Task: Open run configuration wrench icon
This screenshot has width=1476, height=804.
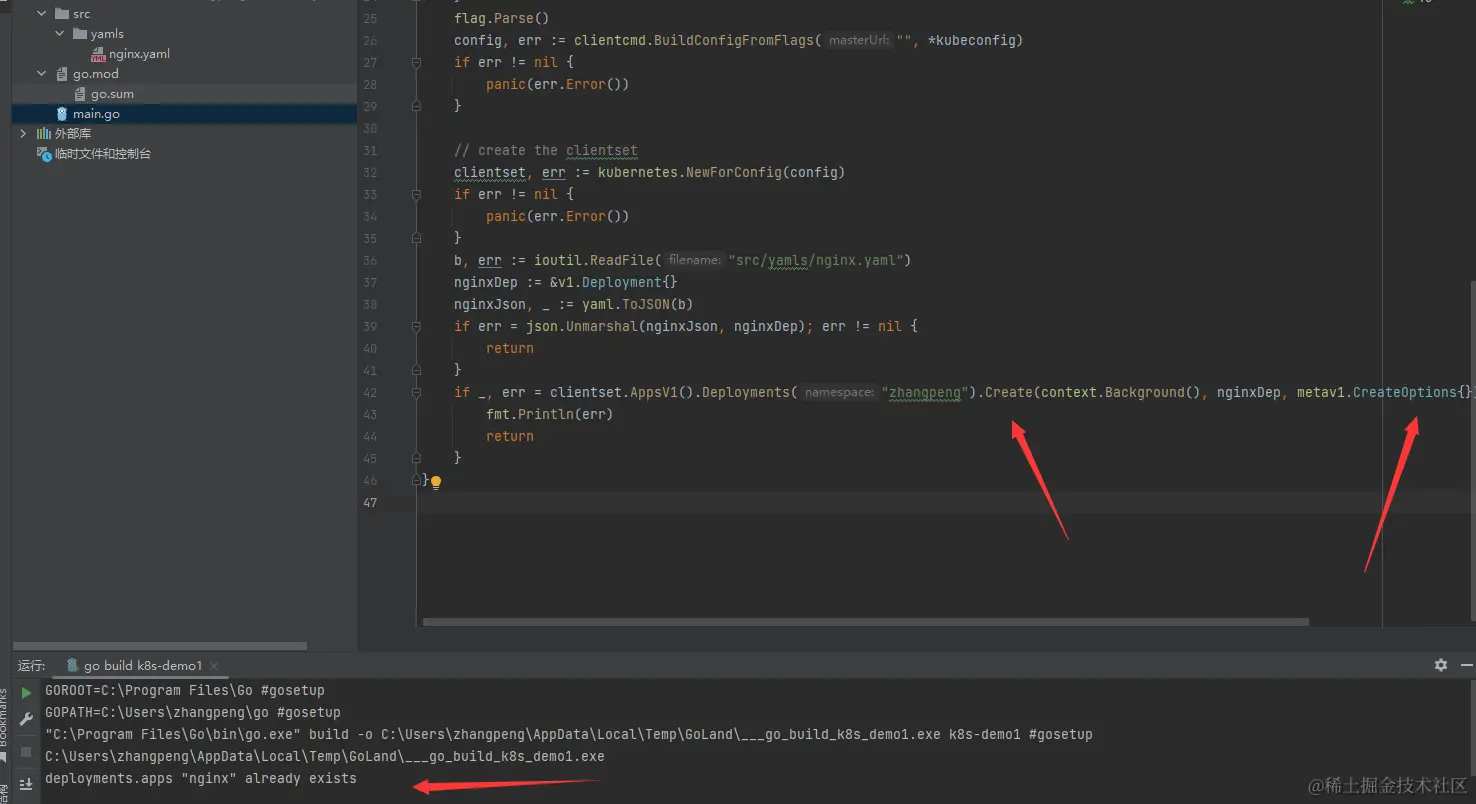Action: (27, 717)
